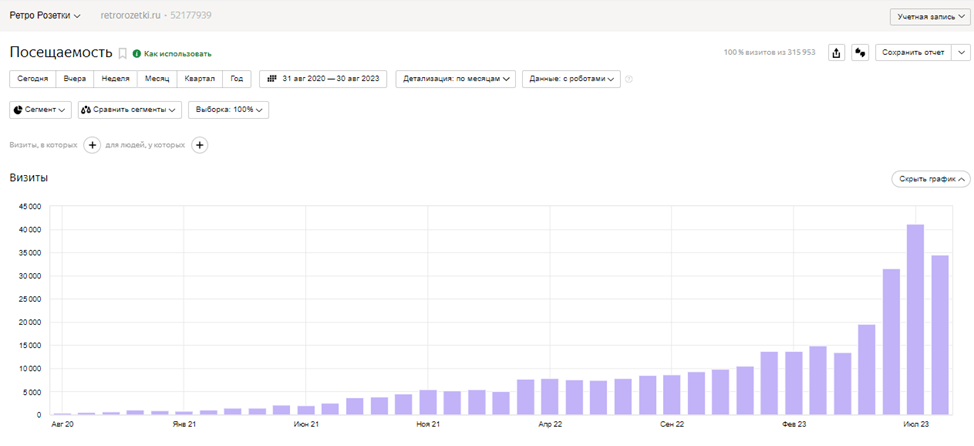The image size is (974, 446).
Task: Collapse chart with Скрыть график
Action: coord(931,179)
